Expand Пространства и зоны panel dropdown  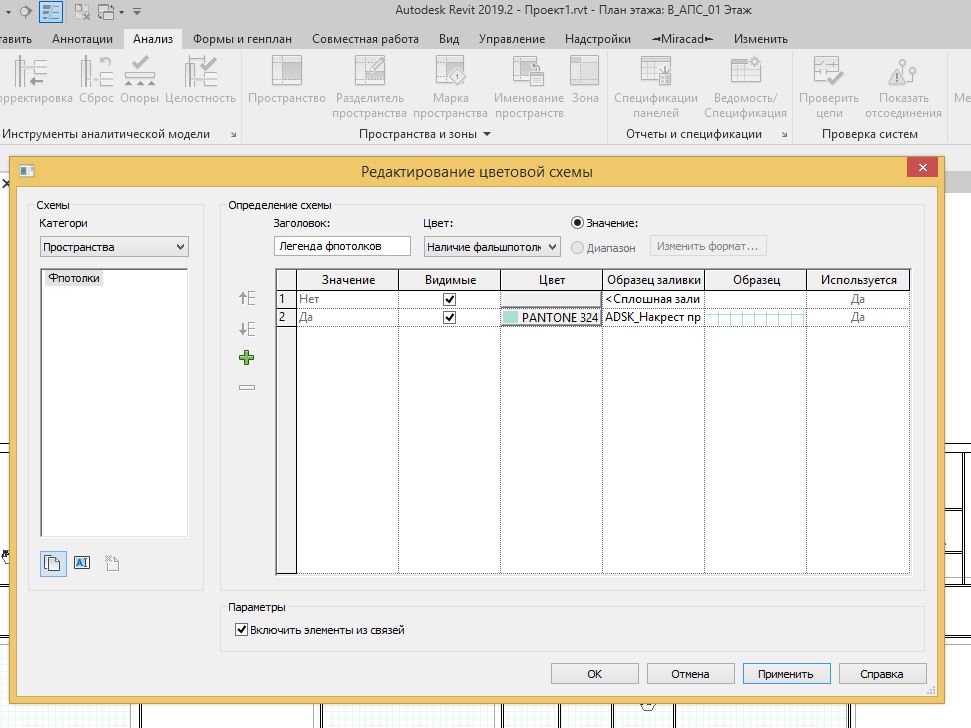tap(487, 134)
